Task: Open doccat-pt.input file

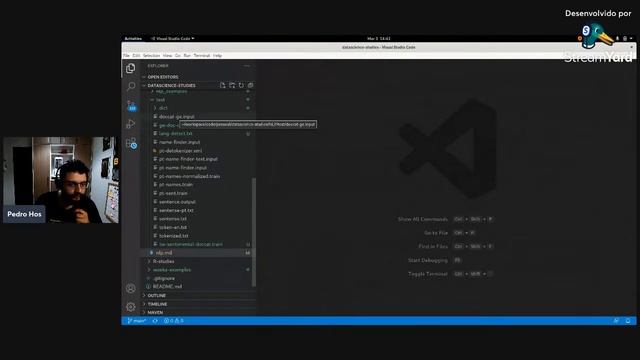Action: click(196, 117)
